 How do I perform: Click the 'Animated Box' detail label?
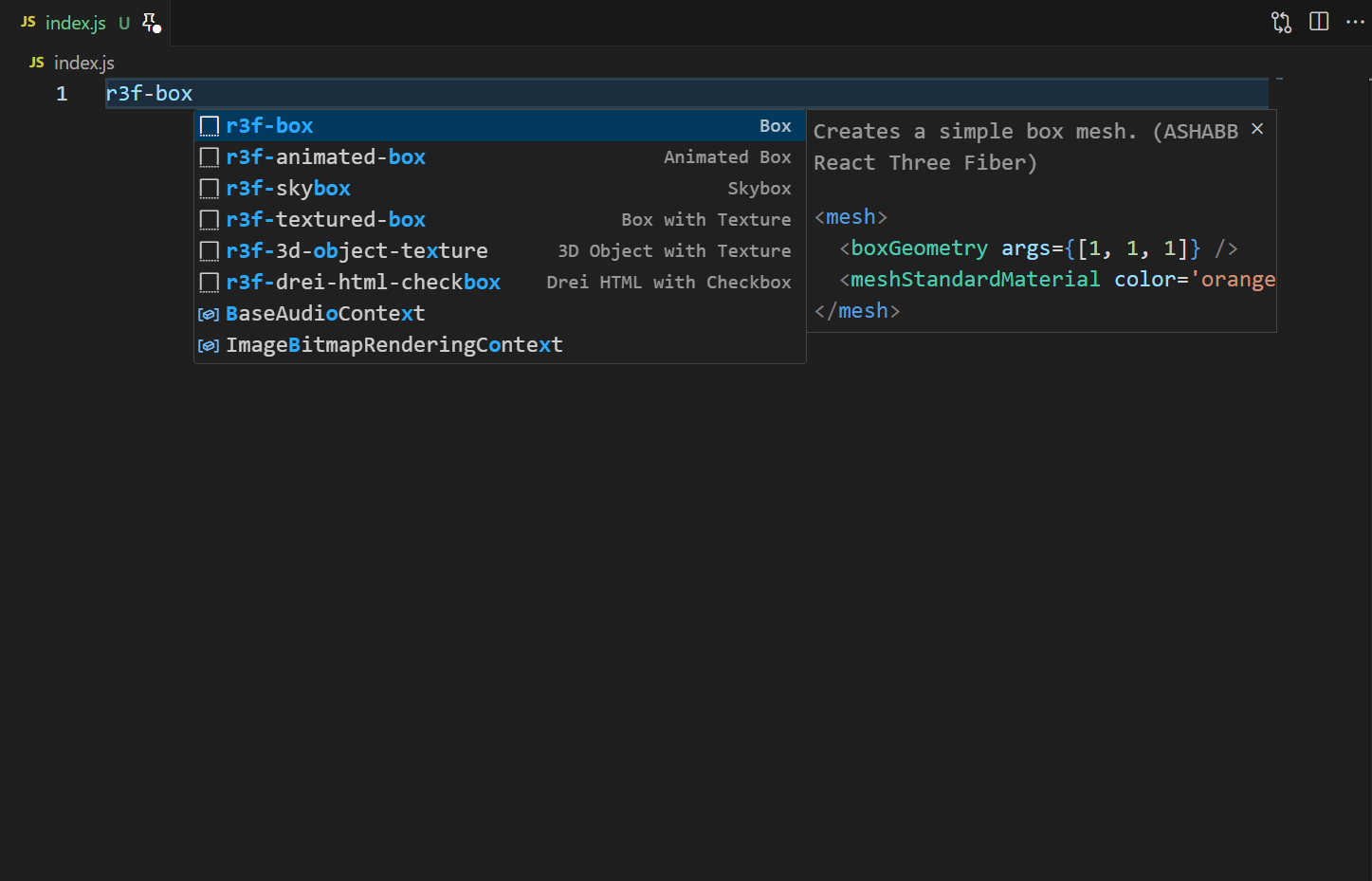point(727,156)
